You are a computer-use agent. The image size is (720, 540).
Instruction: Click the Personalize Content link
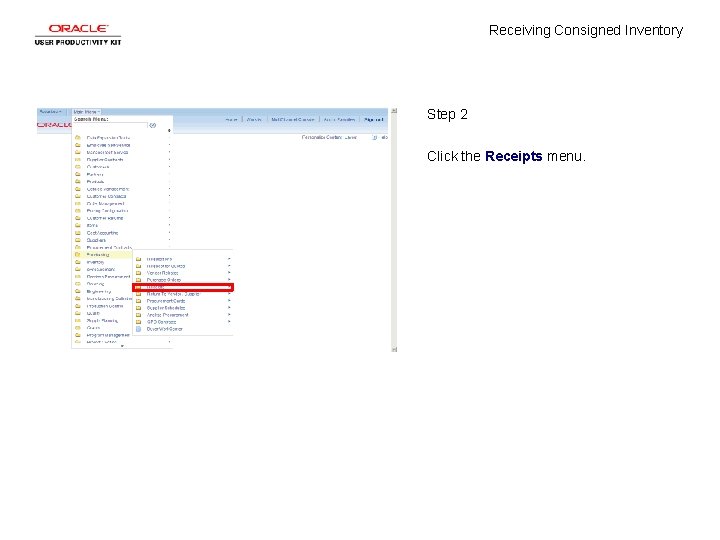point(322,137)
